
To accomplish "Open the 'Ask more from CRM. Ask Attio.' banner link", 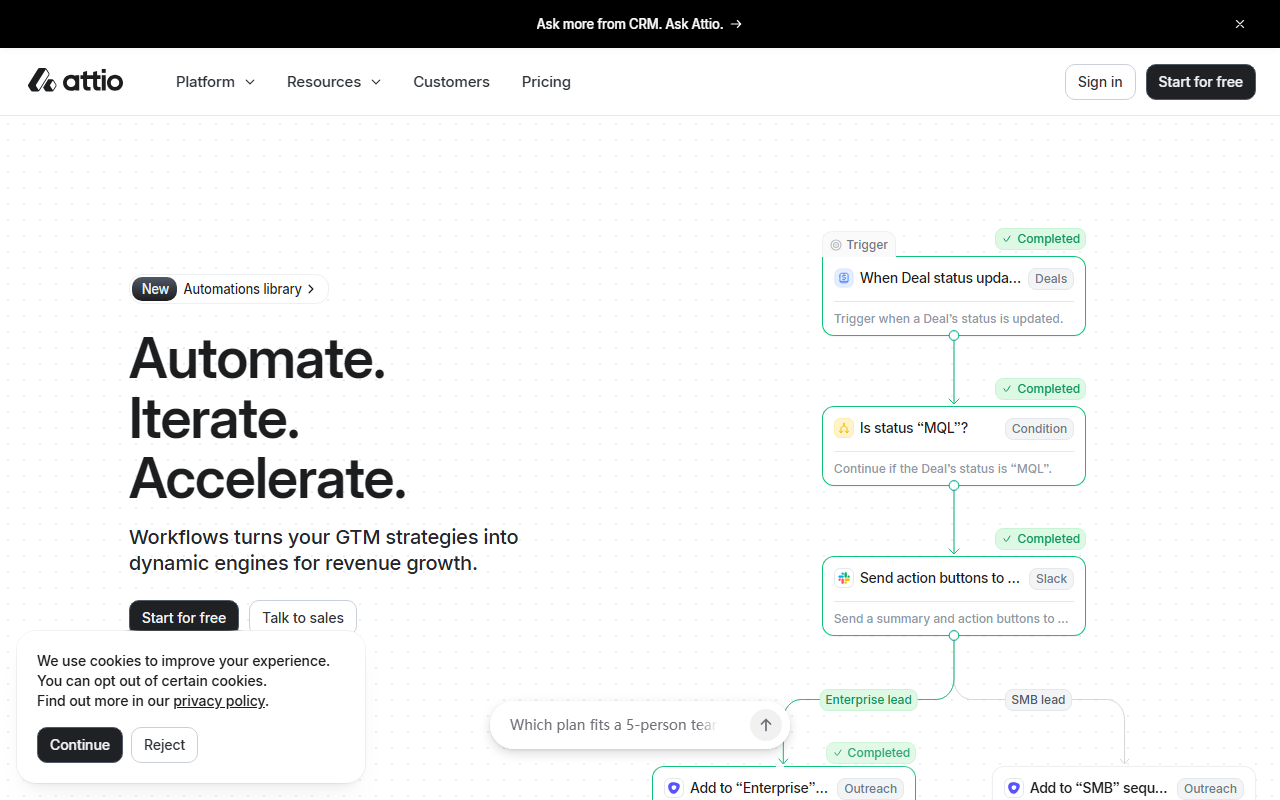I will [x=640, y=24].
